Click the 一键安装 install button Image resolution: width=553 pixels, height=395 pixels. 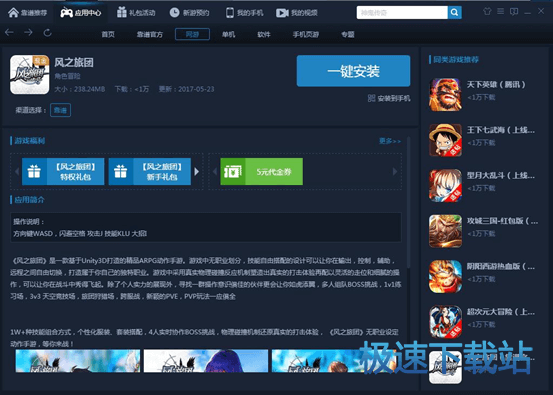click(x=353, y=71)
